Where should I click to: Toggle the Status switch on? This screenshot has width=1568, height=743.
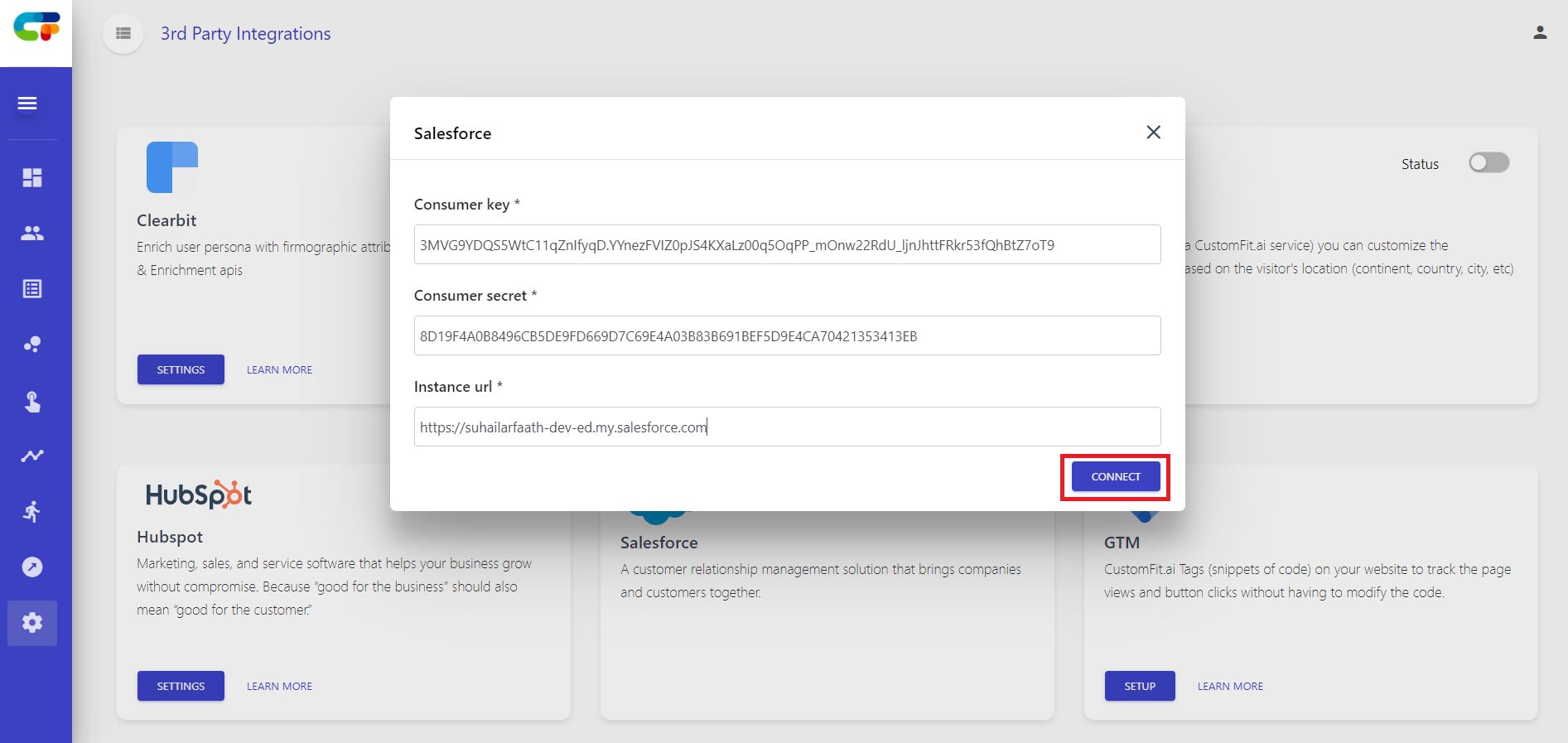tap(1488, 162)
